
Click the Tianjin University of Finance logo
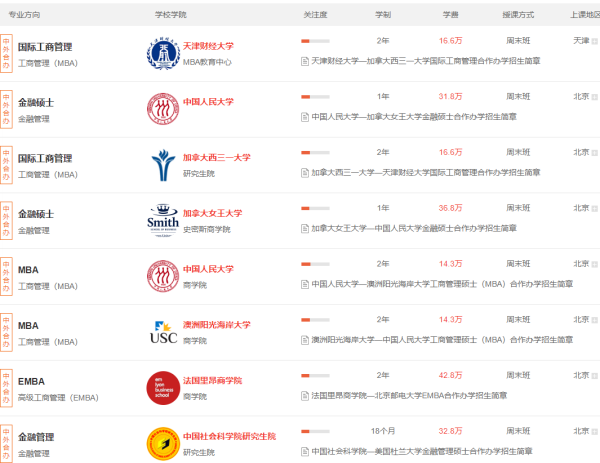160,52
